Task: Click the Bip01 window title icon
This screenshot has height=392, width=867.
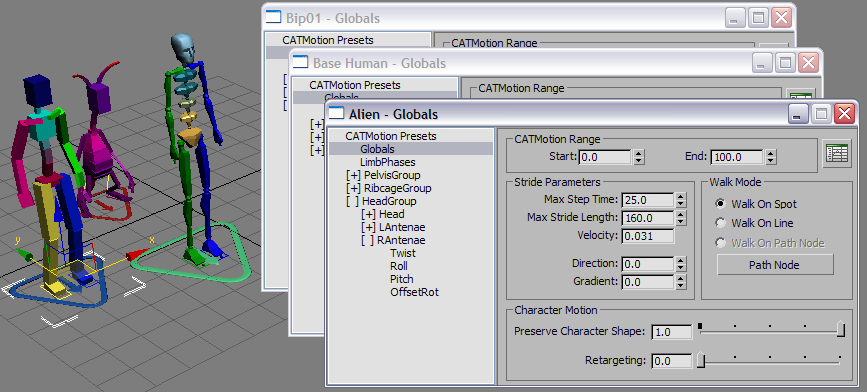Action: (274, 18)
